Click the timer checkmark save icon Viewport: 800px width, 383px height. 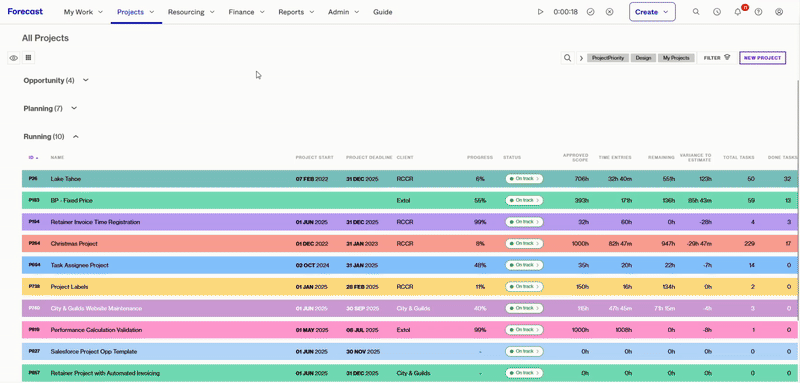pyautogui.click(x=590, y=12)
